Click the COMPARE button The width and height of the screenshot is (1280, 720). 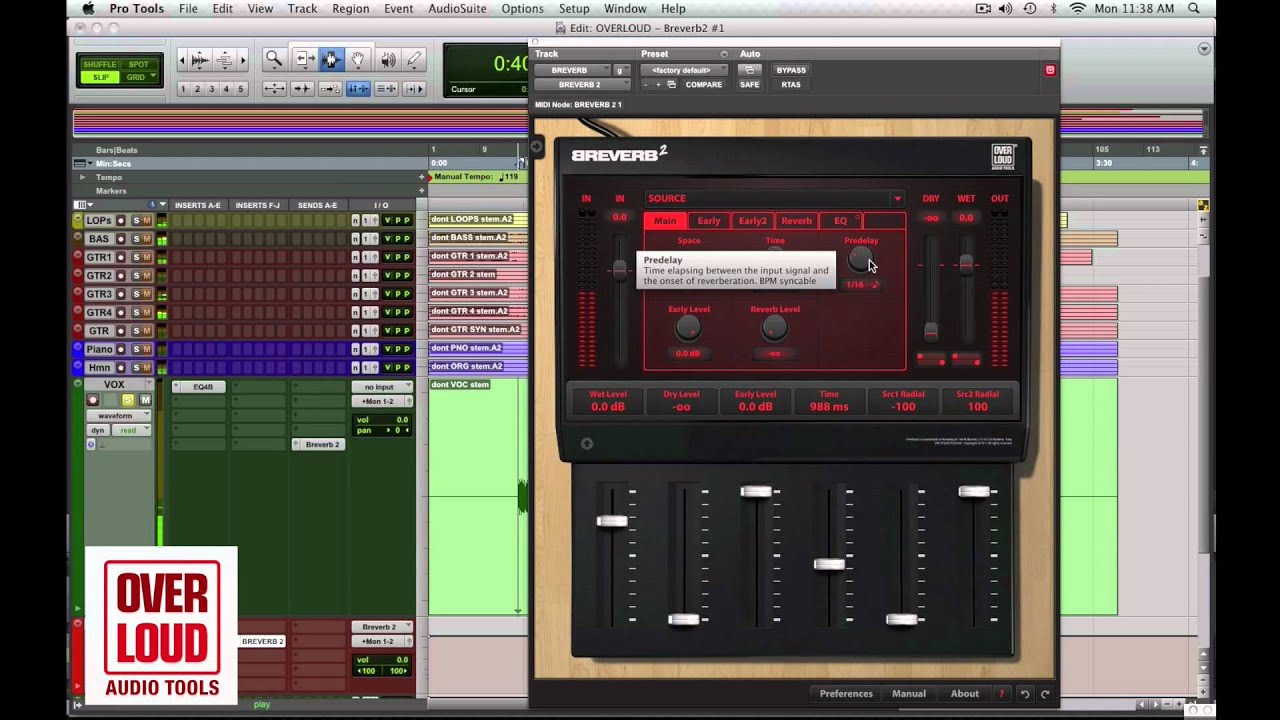pos(703,84)
